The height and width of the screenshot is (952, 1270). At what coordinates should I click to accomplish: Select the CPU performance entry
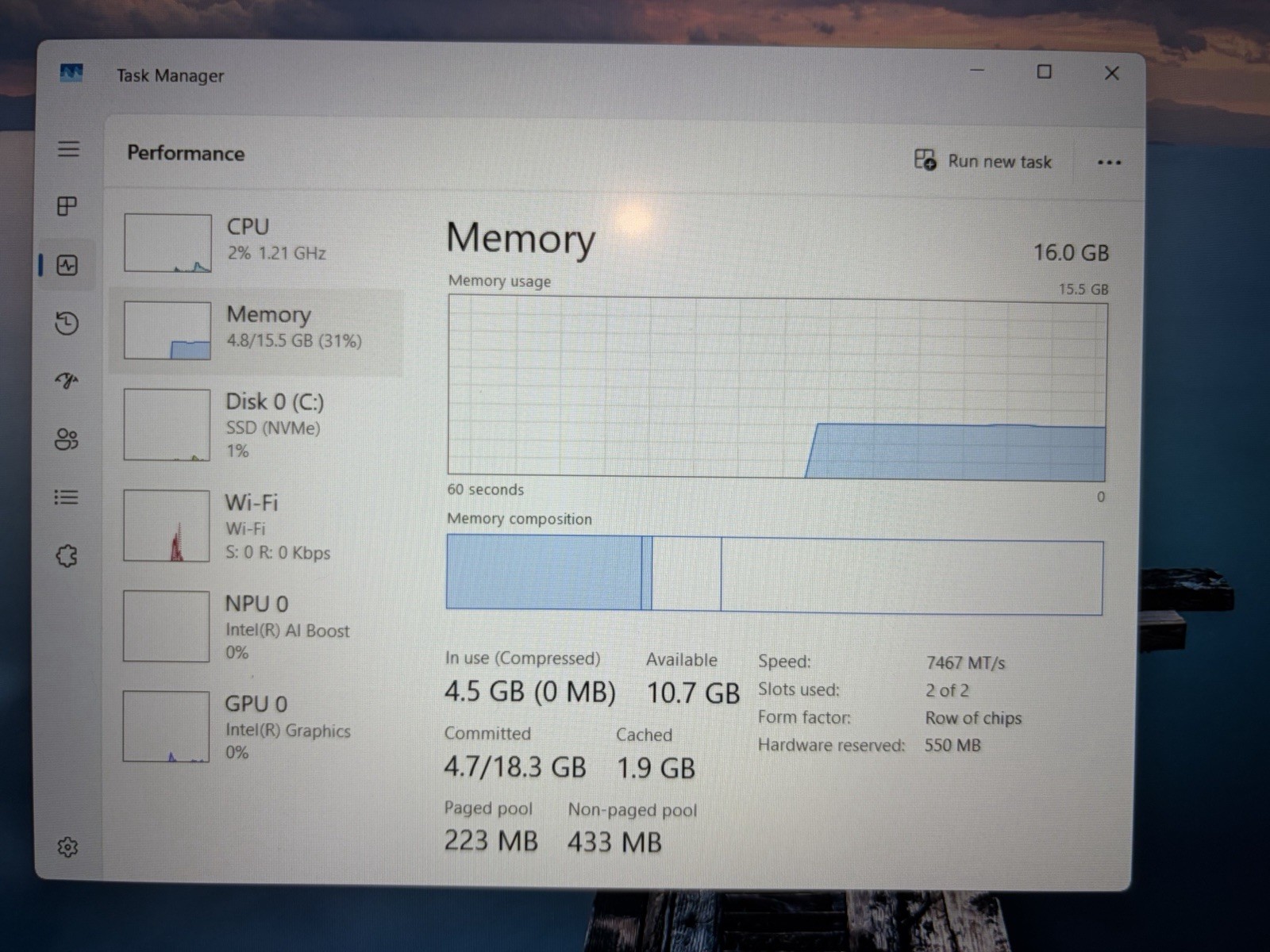point(256,243)
